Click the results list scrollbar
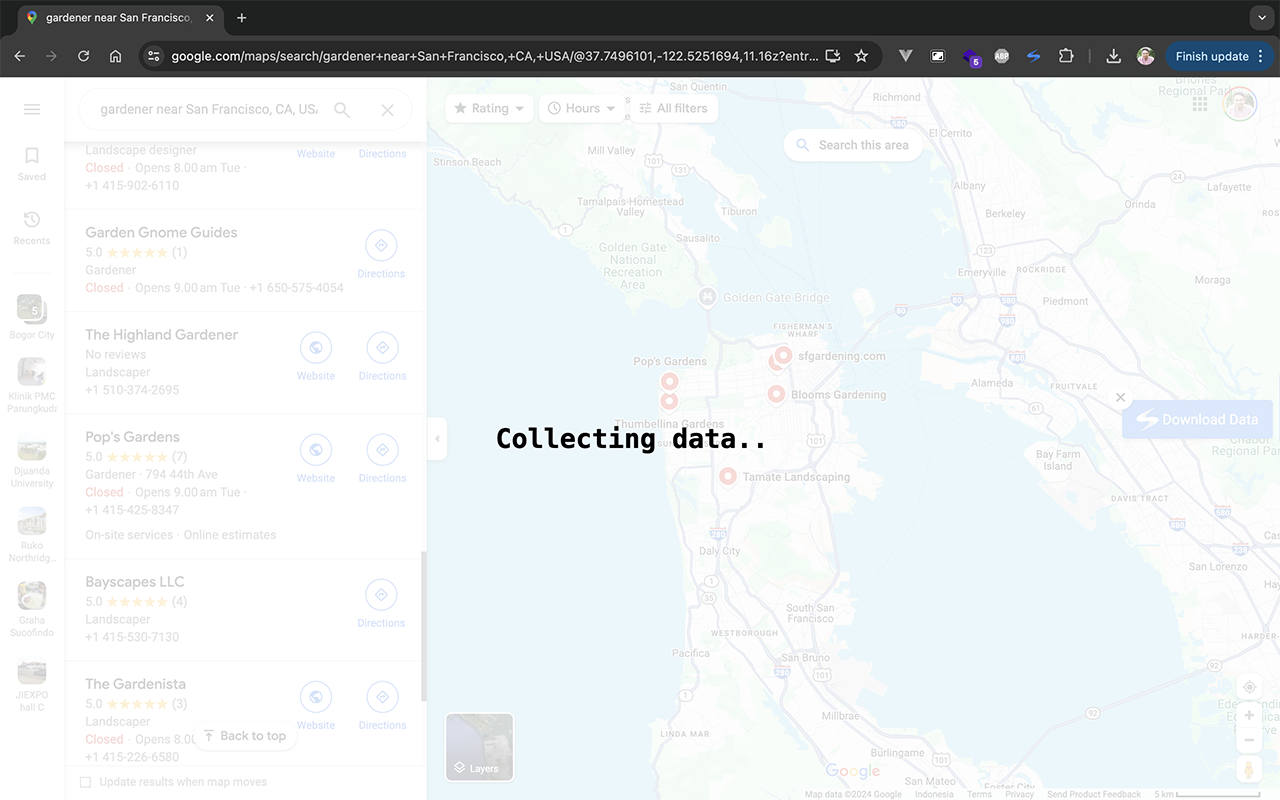Screen dimensions: 1280x800 tap(423, 627)
